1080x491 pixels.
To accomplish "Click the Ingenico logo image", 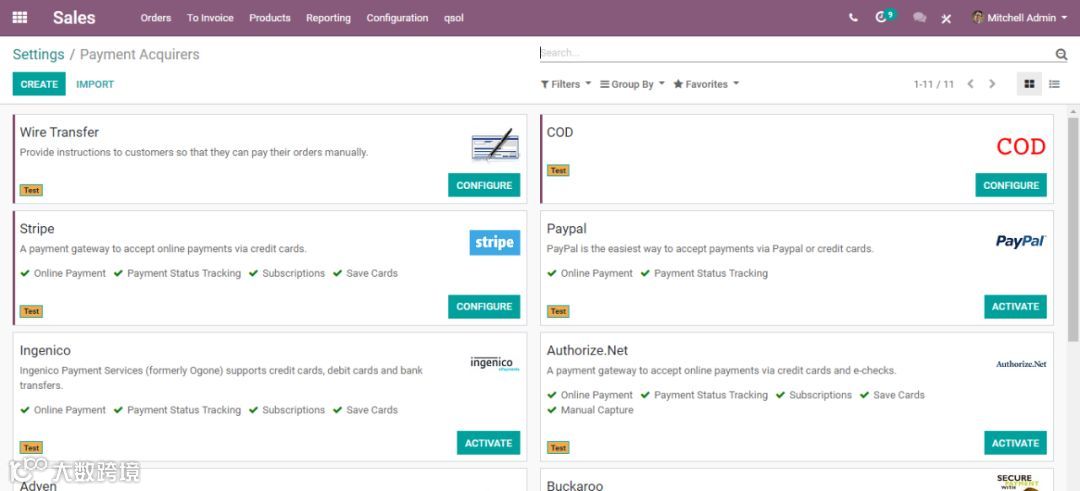I will [495, 363].
